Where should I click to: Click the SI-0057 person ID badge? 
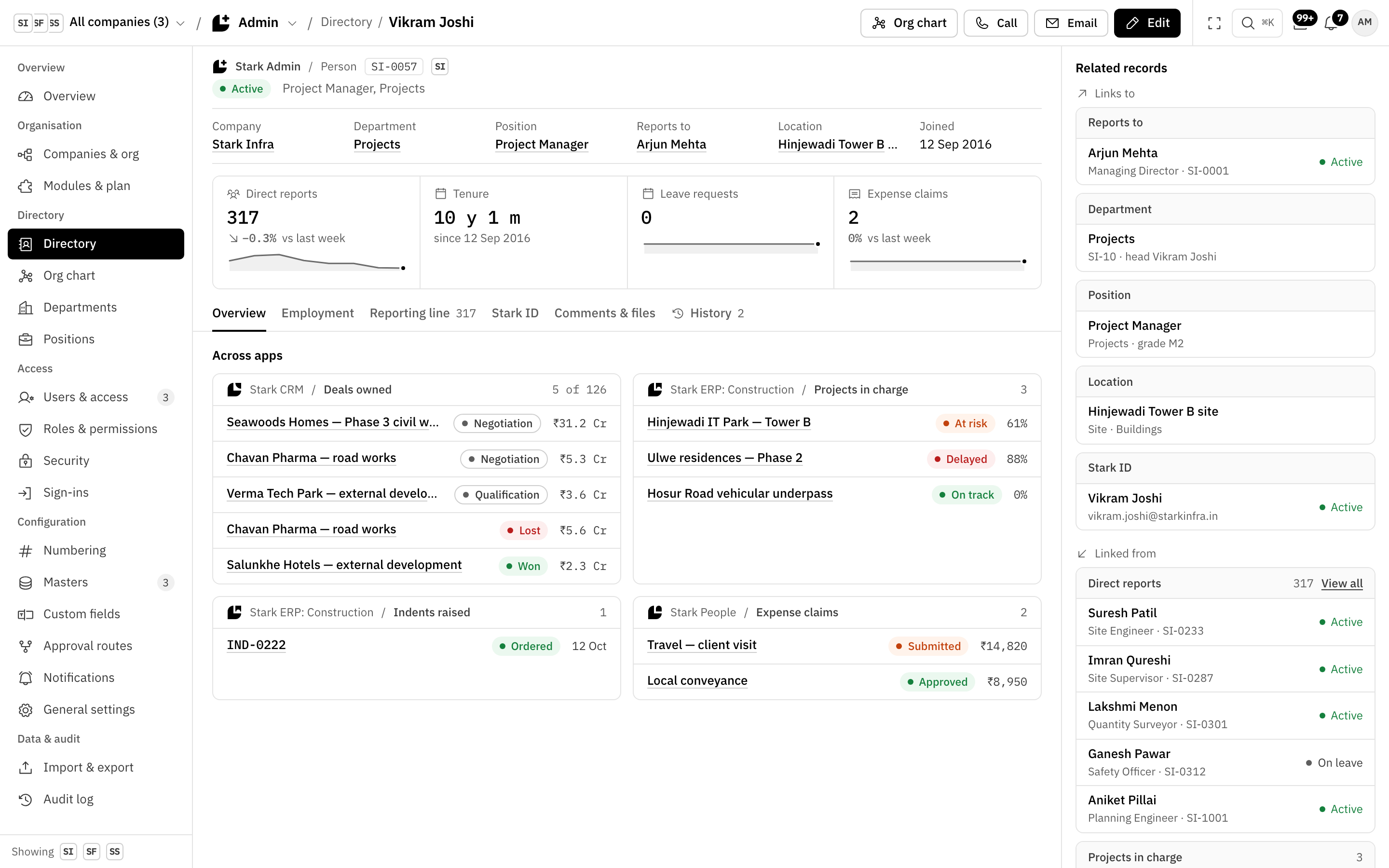[394, 67]
